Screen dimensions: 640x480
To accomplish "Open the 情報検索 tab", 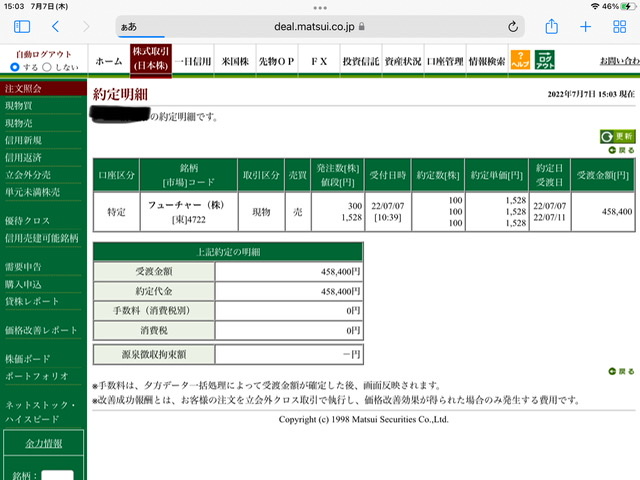I will (x=487, y=61).
